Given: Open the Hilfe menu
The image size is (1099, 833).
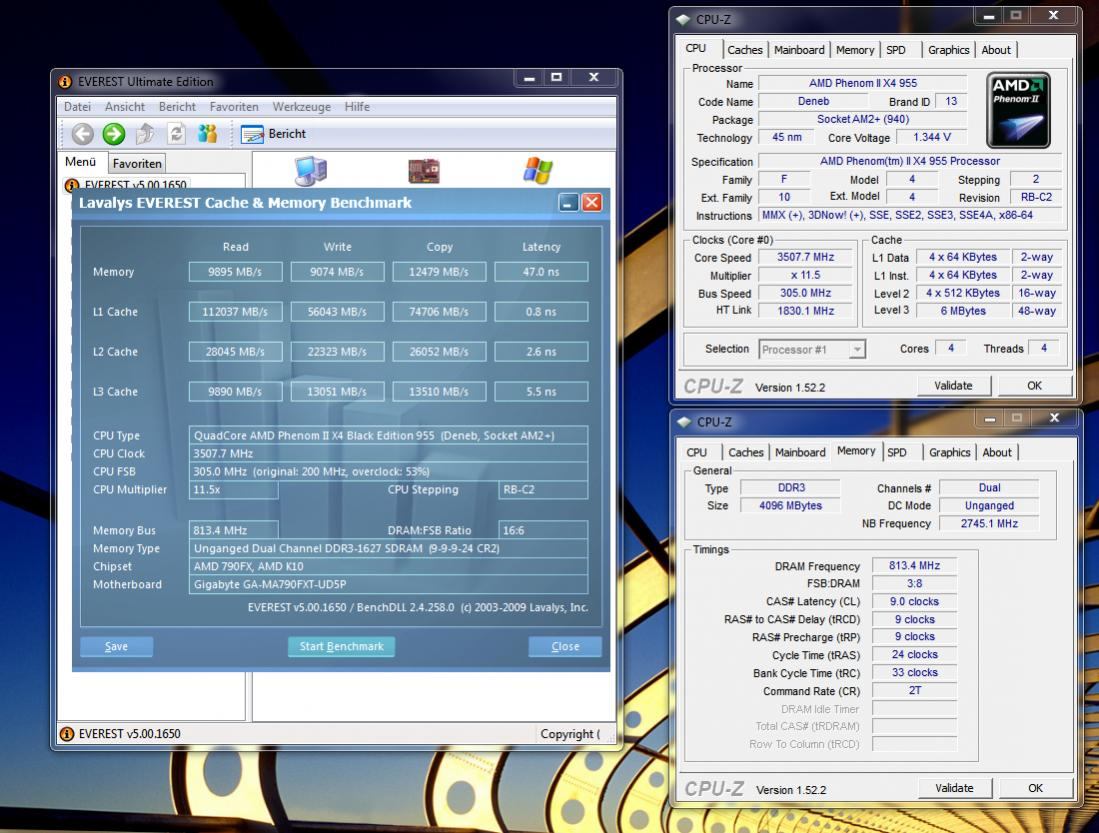Looking at the screenshot, I should pos(357,107).
